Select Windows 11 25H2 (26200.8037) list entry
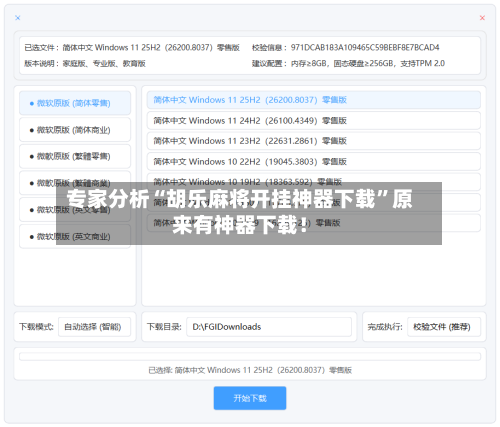The width and height of the screenshot is (500, 427). click(x=314, y=100)
